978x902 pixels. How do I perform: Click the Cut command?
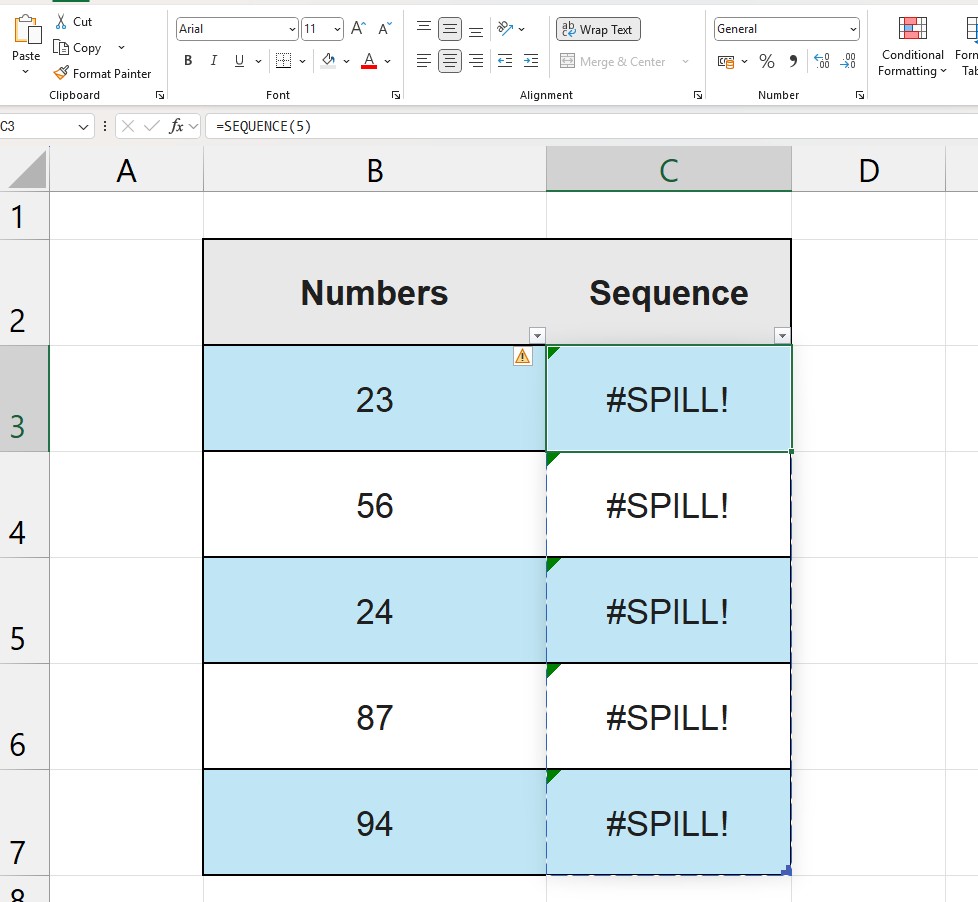(x=74, y=21)
